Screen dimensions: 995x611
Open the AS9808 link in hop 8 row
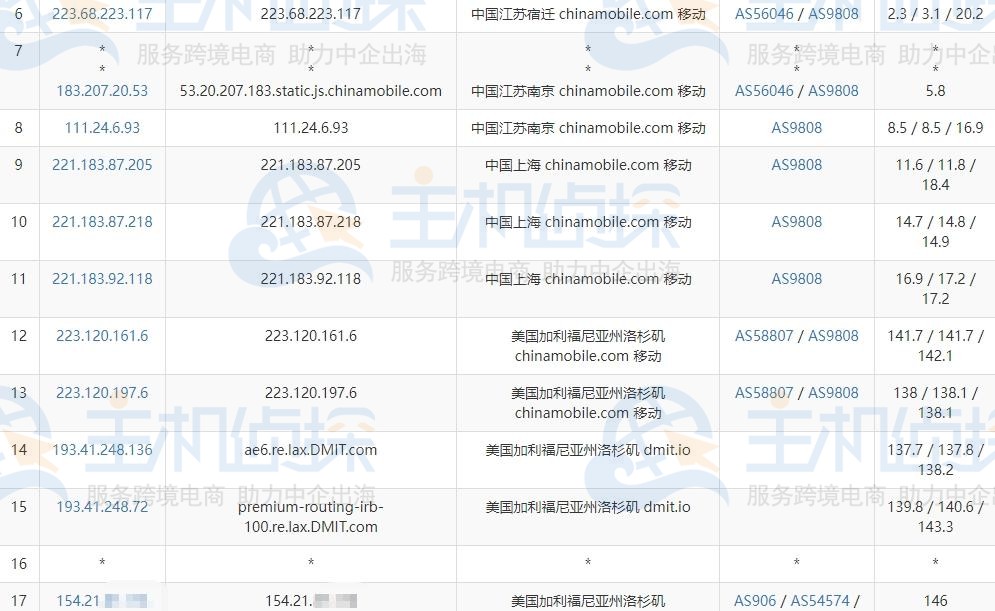click(796, 128)
